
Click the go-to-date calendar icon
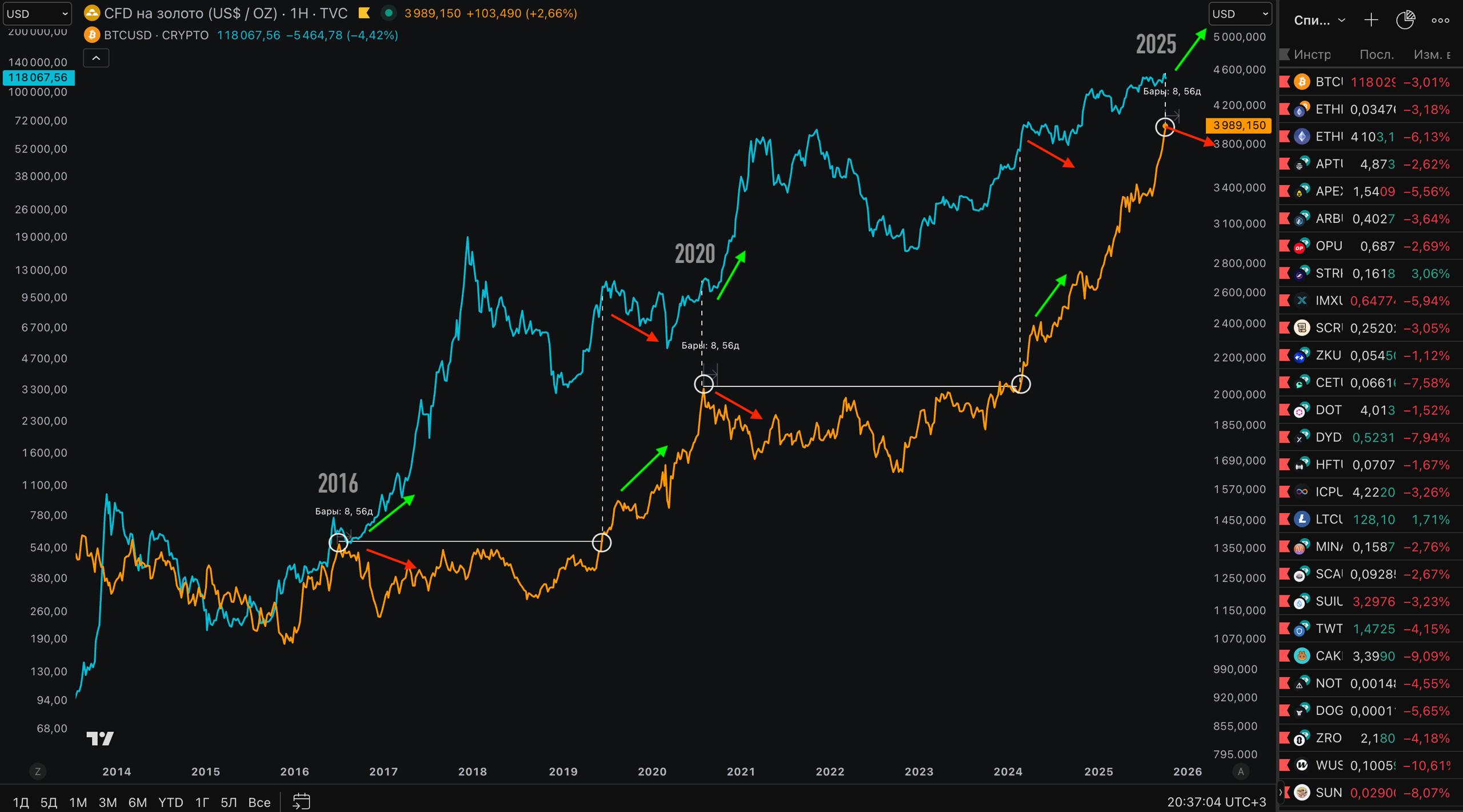[301, 801]
